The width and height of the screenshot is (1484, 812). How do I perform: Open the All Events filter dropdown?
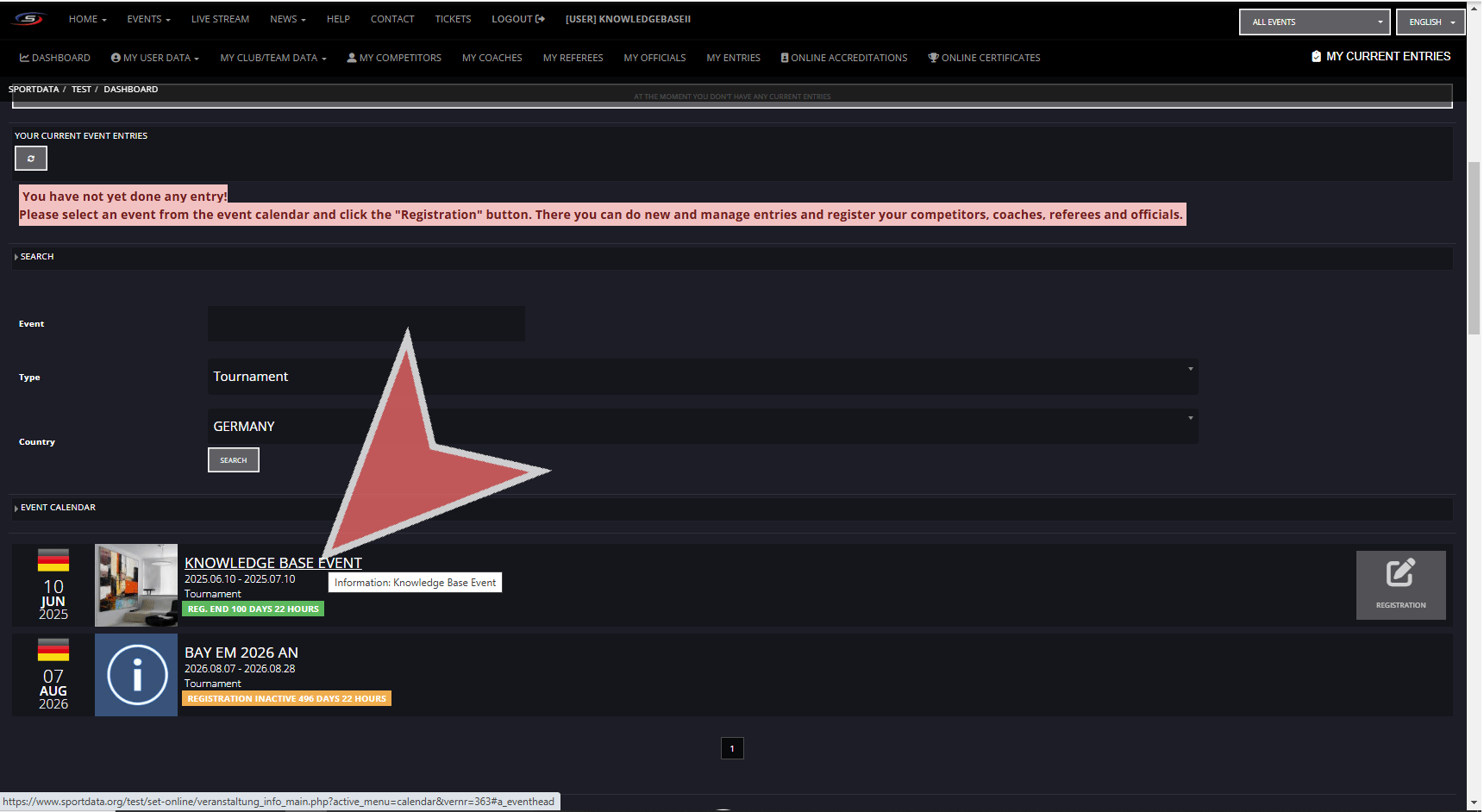point(1313,22)
